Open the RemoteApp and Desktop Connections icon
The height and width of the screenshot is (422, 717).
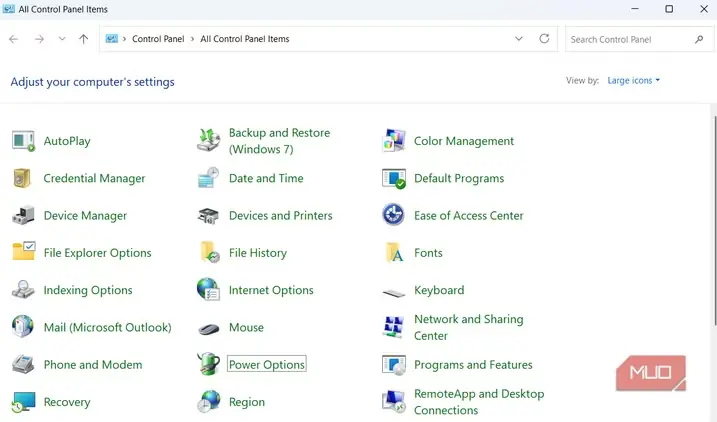pyautogui.click(x=394, y=401)
